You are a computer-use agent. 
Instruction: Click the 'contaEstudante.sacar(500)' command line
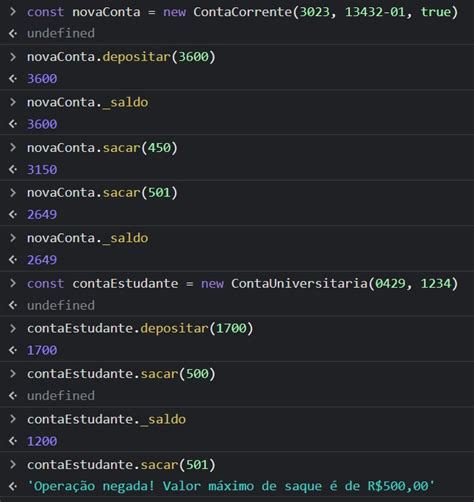[121, 374]
